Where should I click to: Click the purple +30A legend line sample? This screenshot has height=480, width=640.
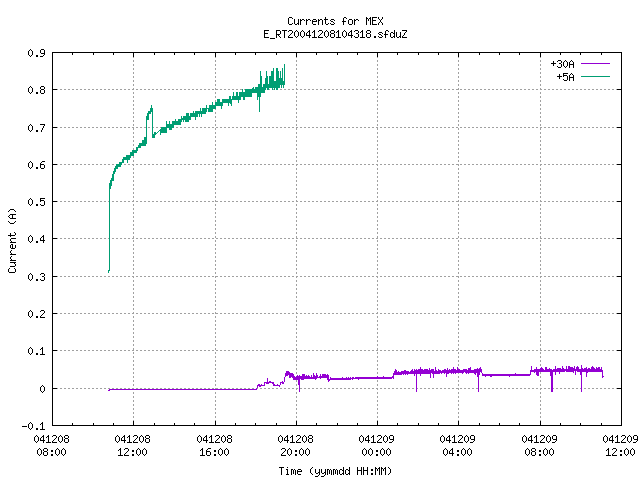595,64
